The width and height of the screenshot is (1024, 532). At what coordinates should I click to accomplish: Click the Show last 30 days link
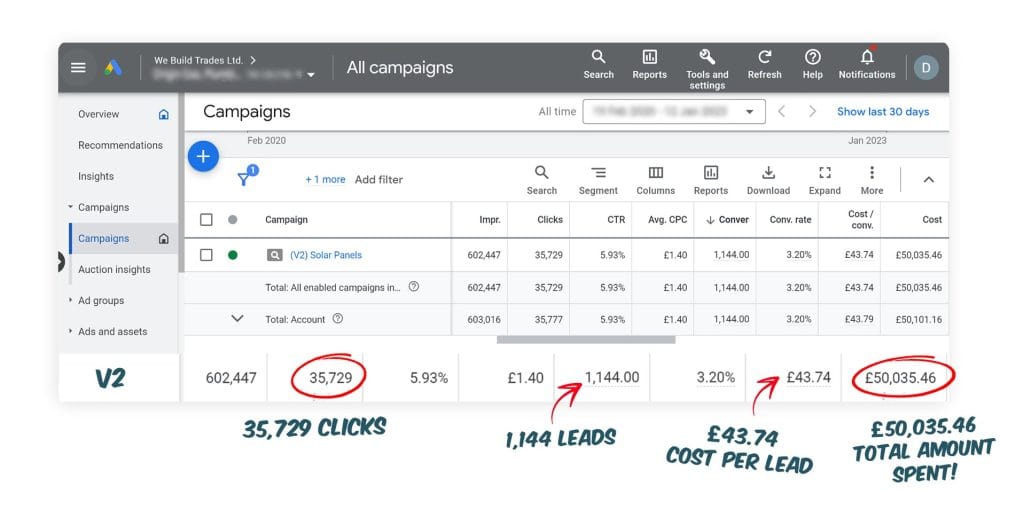(x=882, y=112)
